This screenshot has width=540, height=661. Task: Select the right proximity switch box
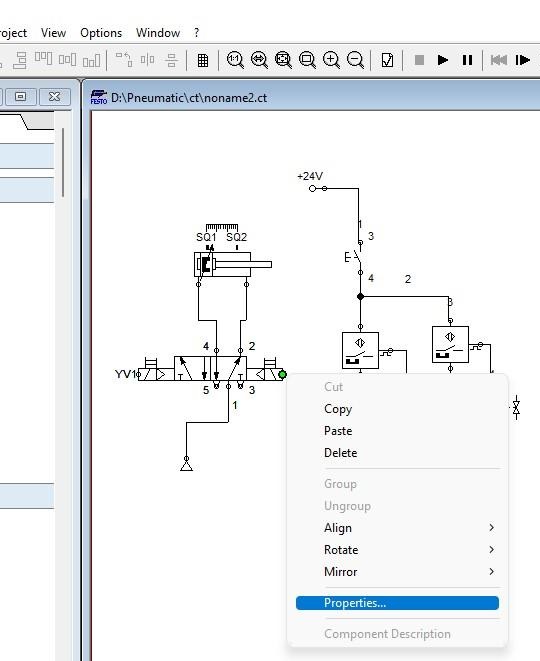point(450,344)
